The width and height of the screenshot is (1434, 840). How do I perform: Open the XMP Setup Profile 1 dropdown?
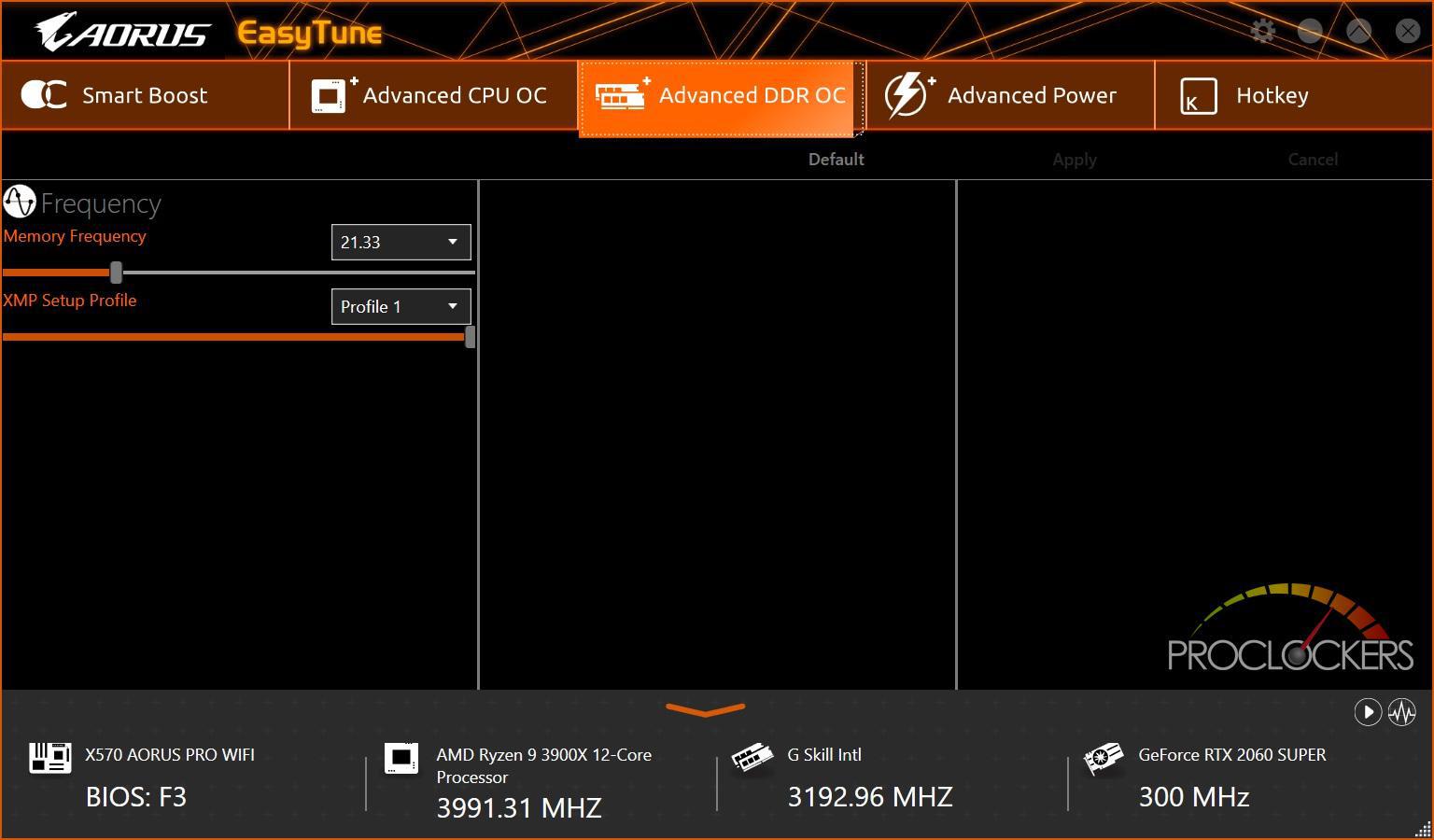pyautogui.click(x=401, y=307)
